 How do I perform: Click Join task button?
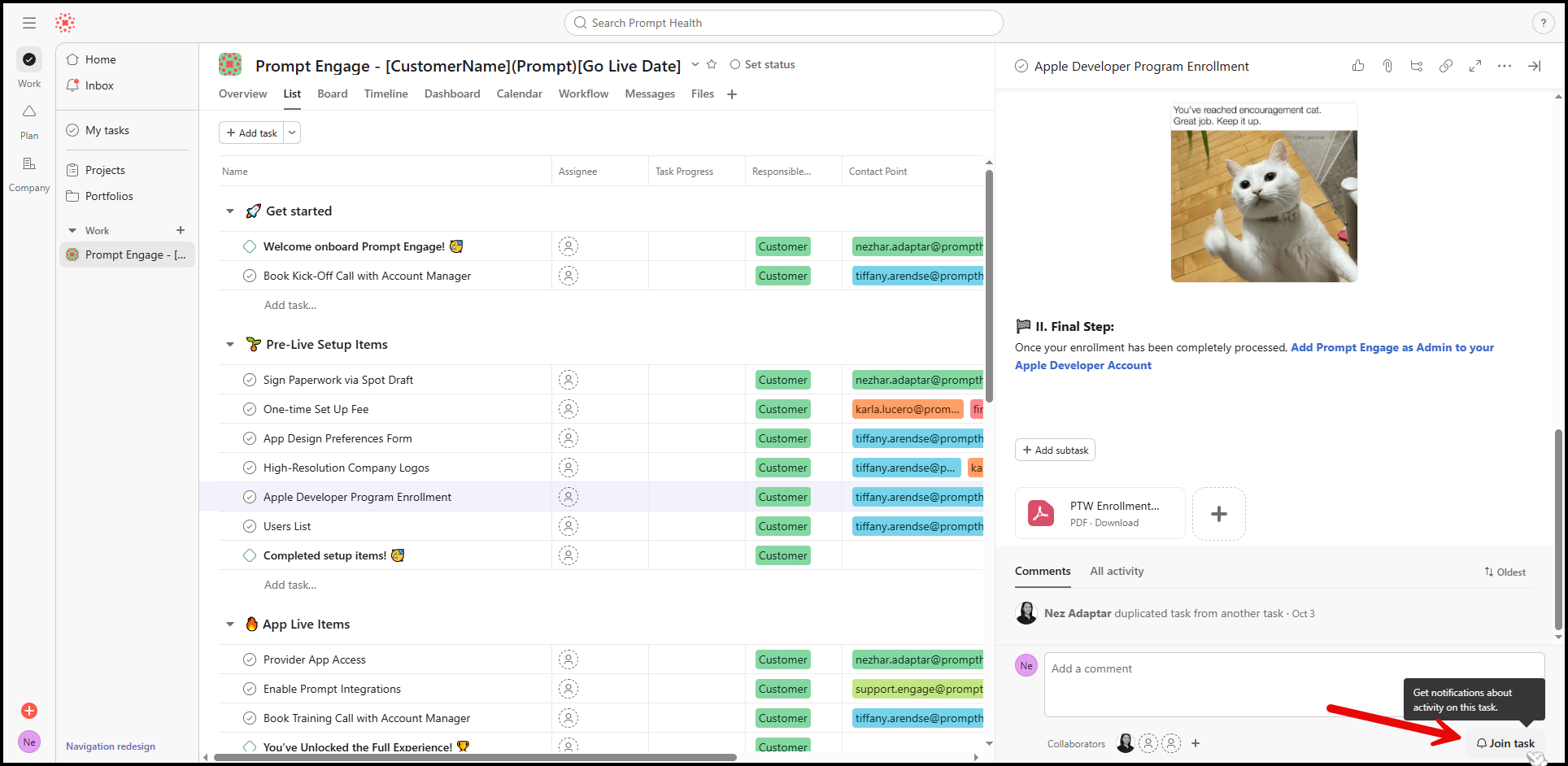point(1505,743)
